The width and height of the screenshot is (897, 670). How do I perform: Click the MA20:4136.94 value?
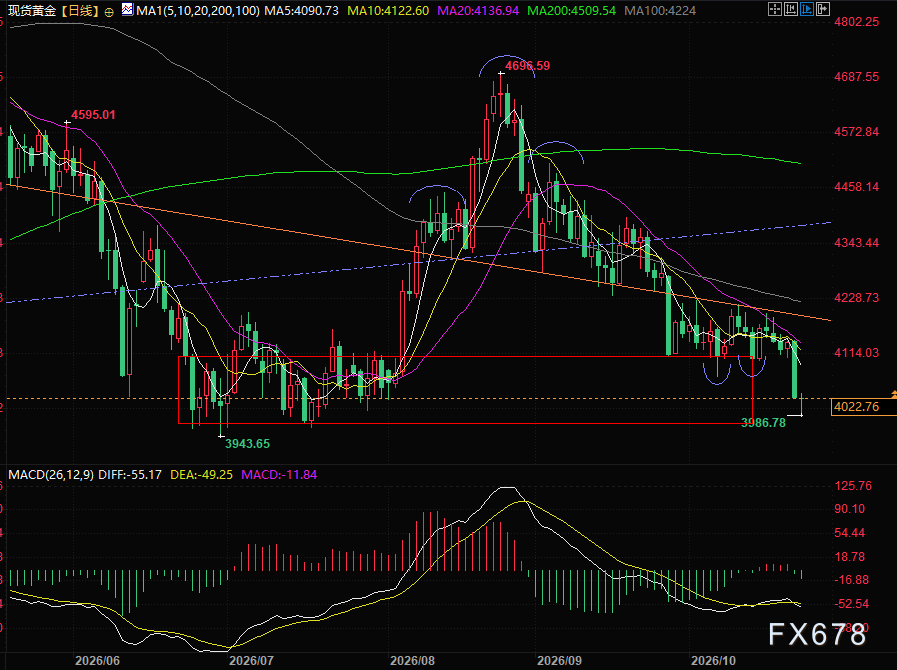tap(478, 11)
